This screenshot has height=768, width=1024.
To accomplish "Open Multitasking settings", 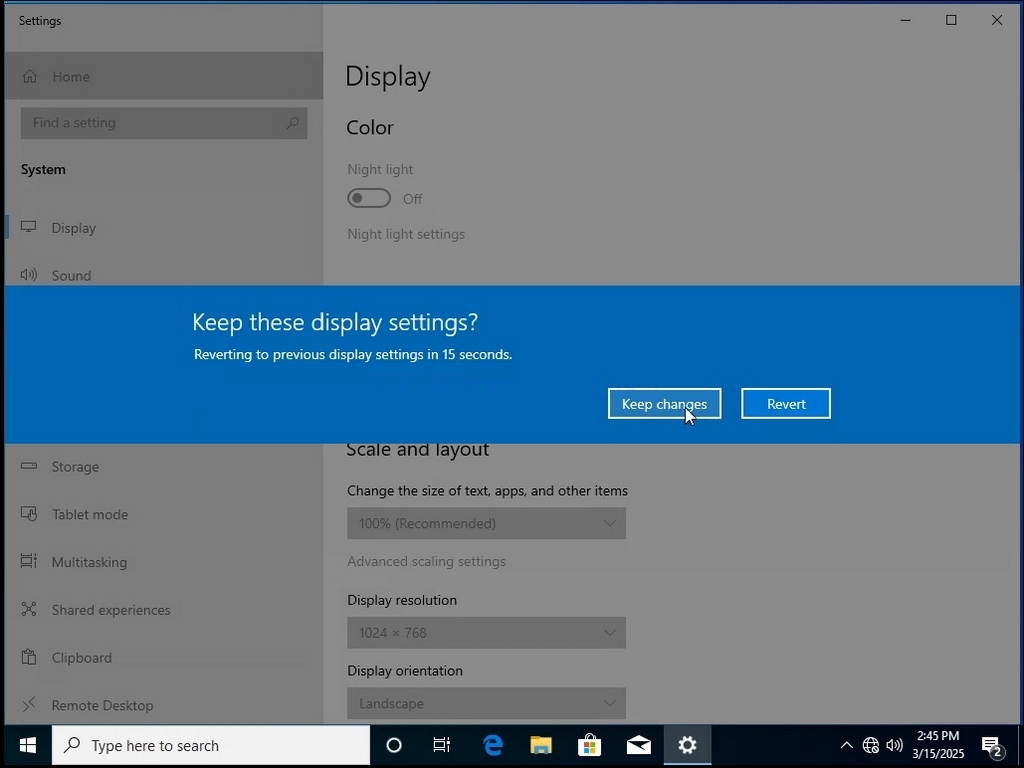I will click(x=164, y=562).
